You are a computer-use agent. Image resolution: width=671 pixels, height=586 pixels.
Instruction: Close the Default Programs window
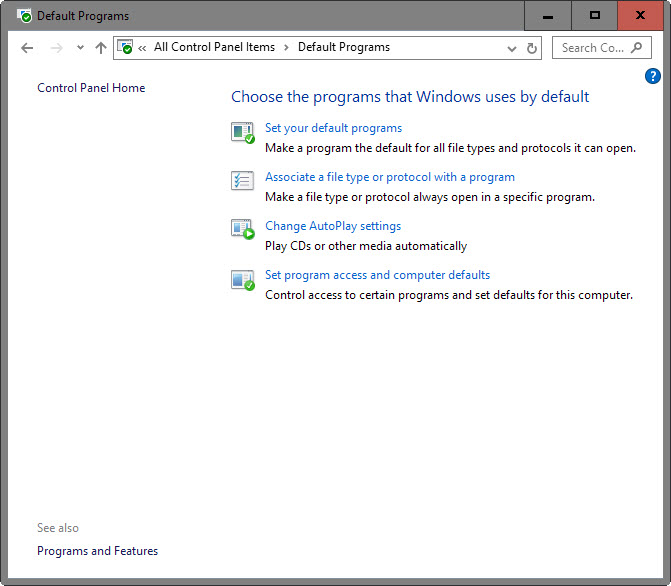[640, 16]
